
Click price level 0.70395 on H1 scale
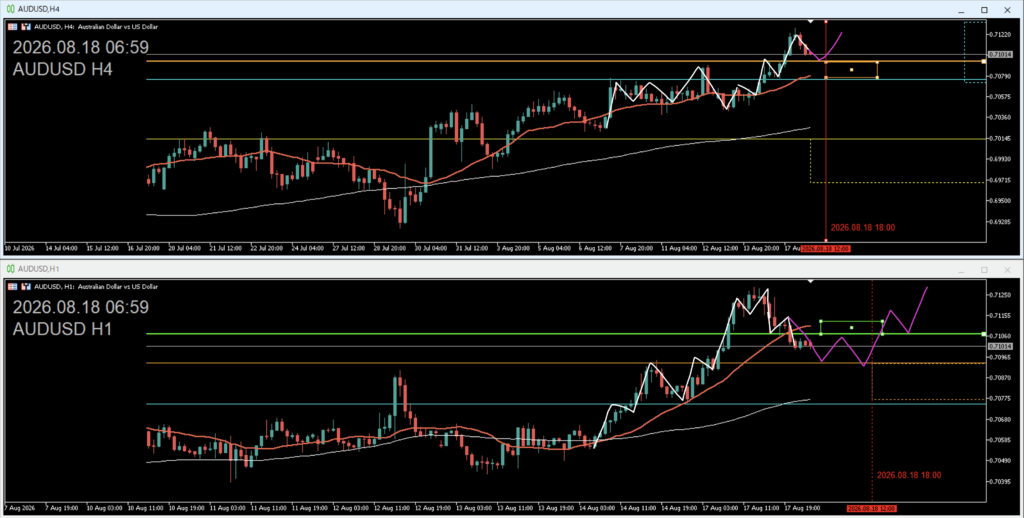click(1002, 481)
